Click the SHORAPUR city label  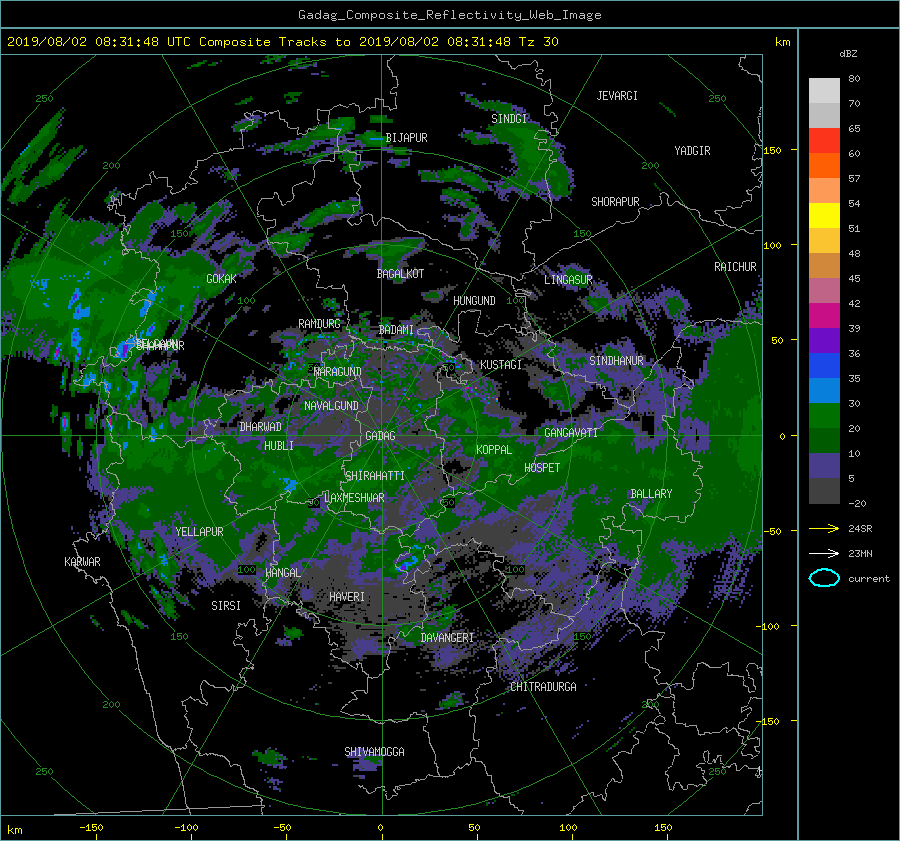pos(615,202)
